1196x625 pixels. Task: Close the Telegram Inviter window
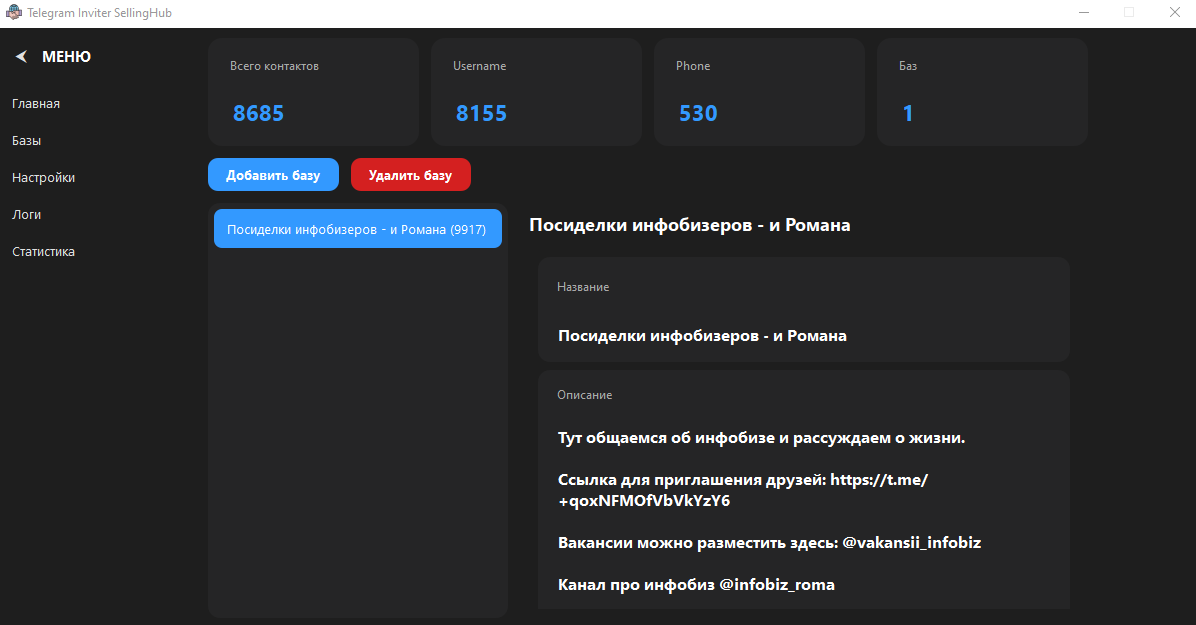[x=1174, y=13]
